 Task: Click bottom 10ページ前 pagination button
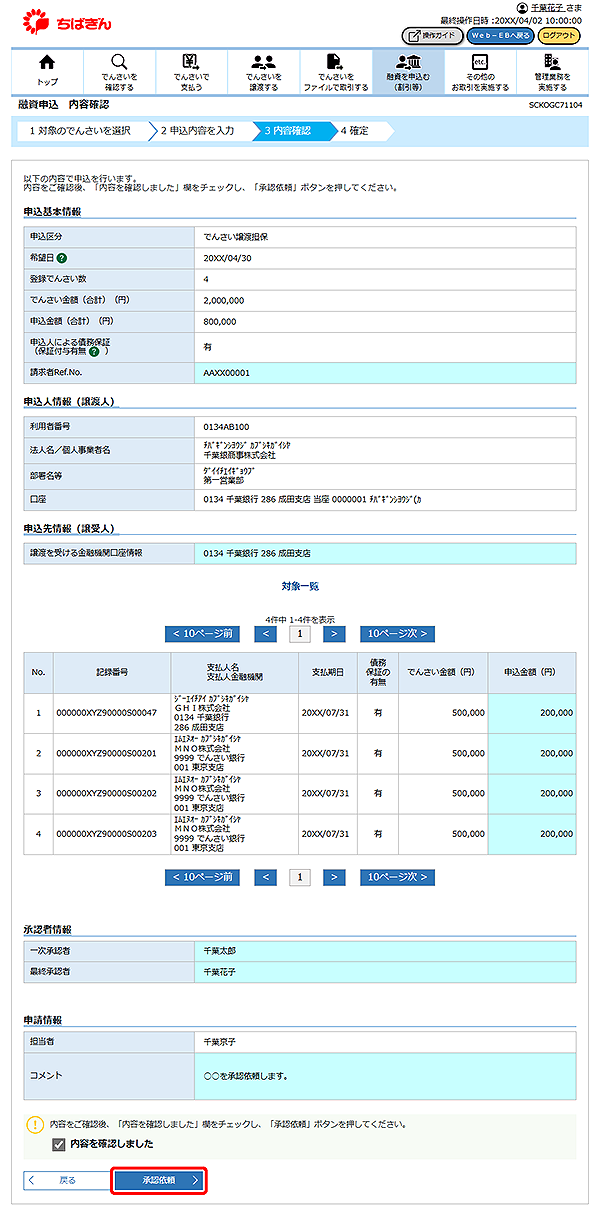tap(202, 877)
